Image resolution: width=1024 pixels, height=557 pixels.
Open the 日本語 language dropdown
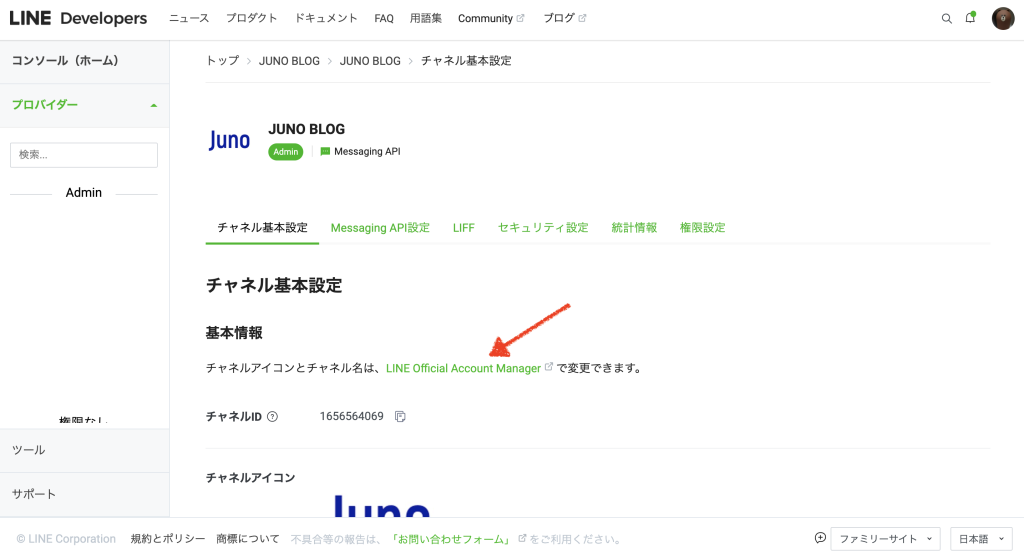pyautogui.click(x=981, y=539)
